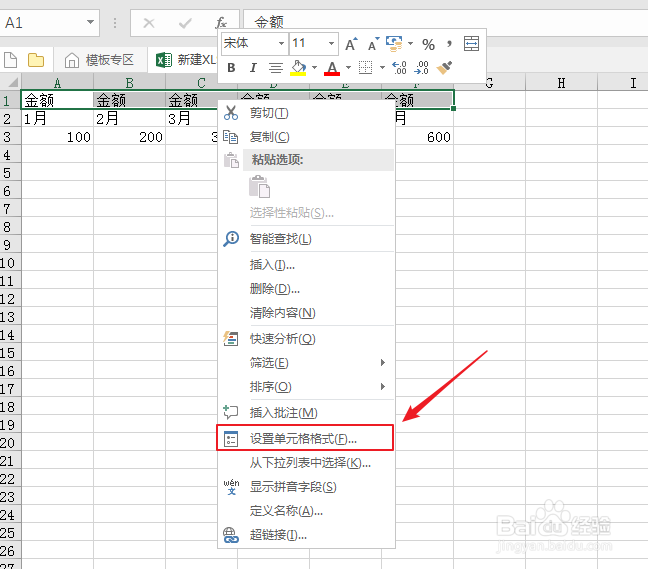Apply comma style format
Viewport: 648px width, 569px height.
(x=450, y=44)
